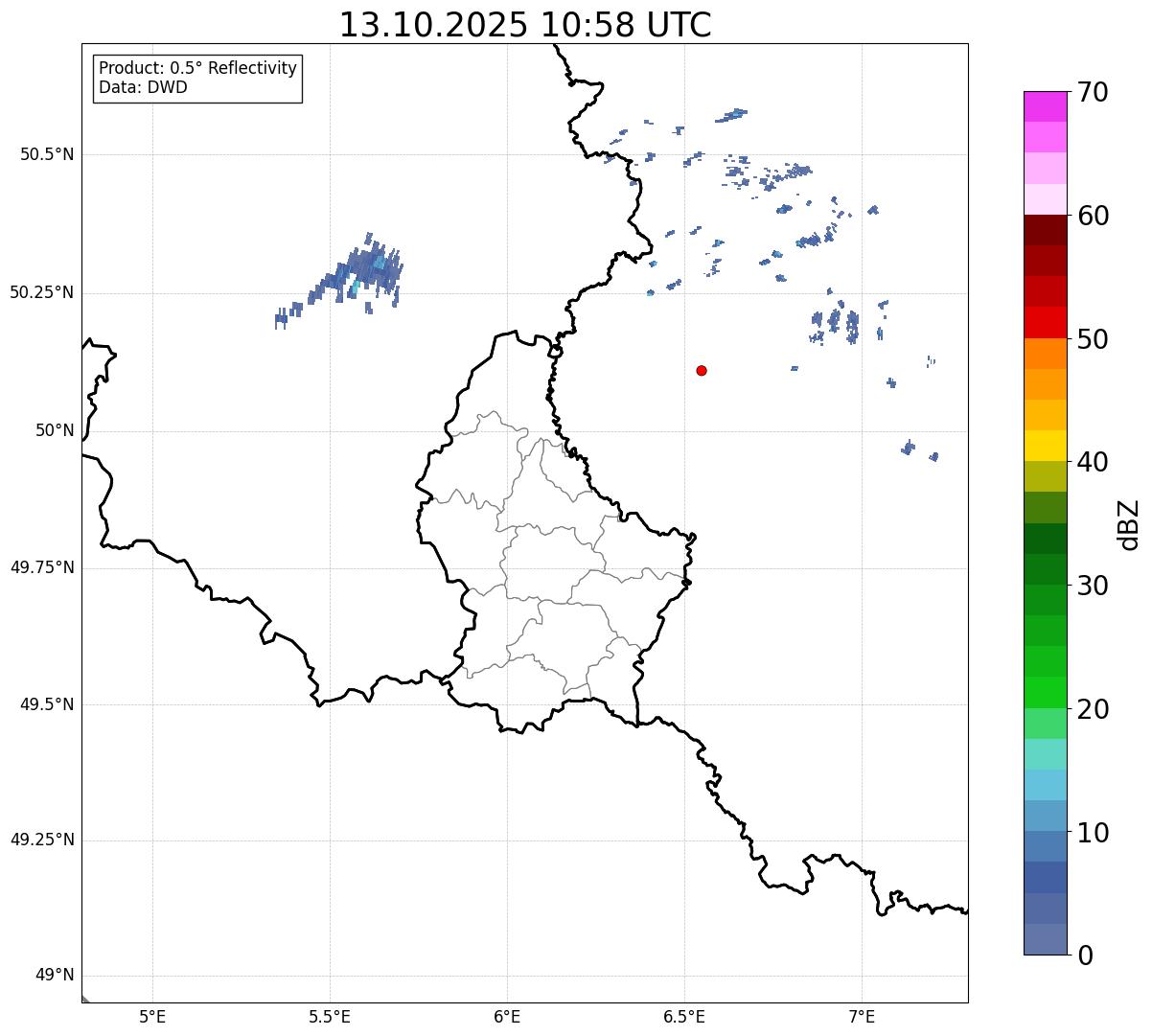1152x1036 pixels.
Task: Click the '5°E' longitude label
Action: (x=152, y=1016)
